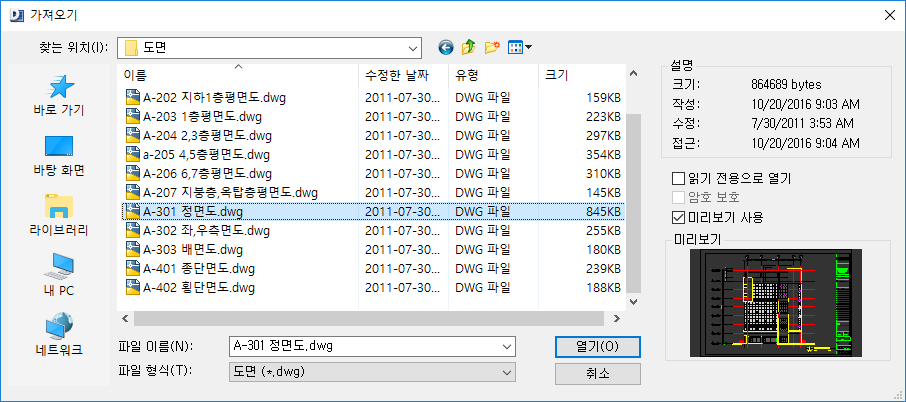Screen dimensions: 906x402
Task: Click 10/20/2016 9:03 AM created value
Action: [x=805, y=105]
